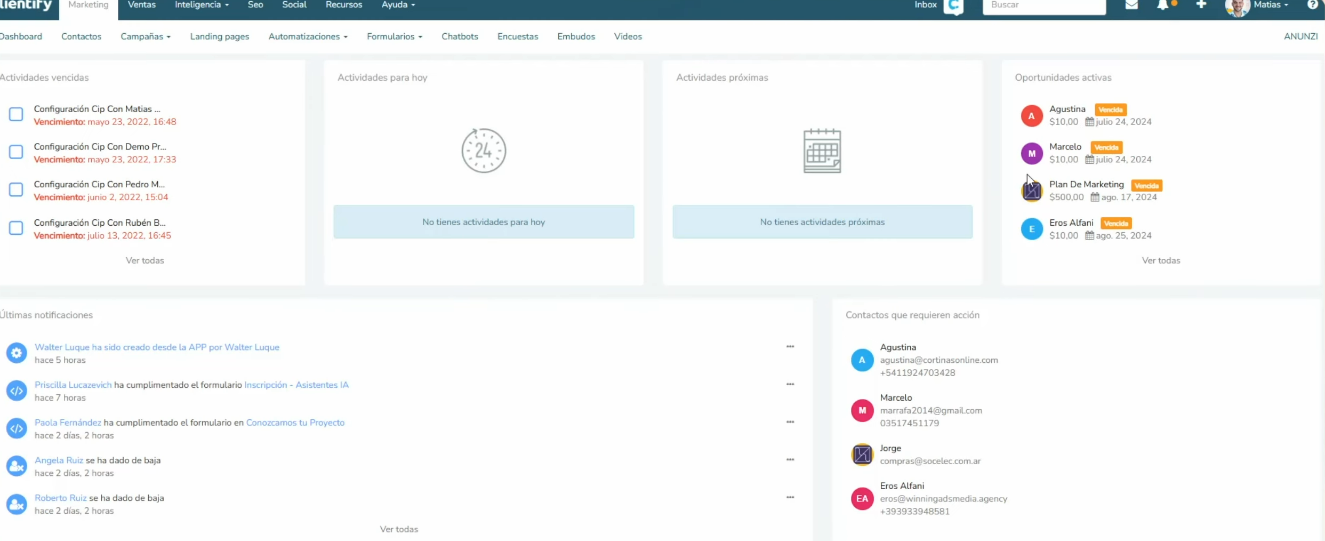Click unsubscribe icon beside Roberto Ruiz notification
The width and height of the screenshot is (1325, 541).
(x=16, y=504)
